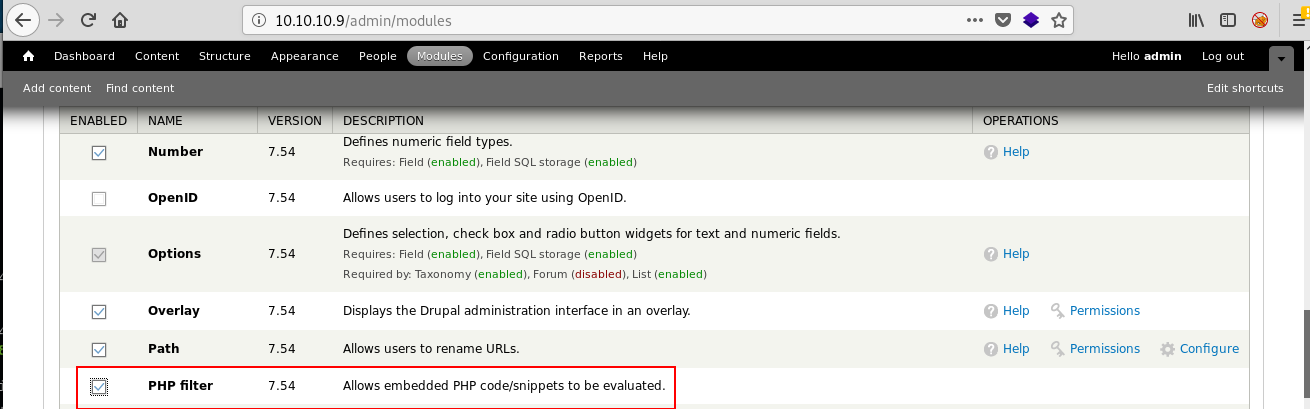
Task: Open Configure link for Path module
Action: click(x=1209, y=349)
